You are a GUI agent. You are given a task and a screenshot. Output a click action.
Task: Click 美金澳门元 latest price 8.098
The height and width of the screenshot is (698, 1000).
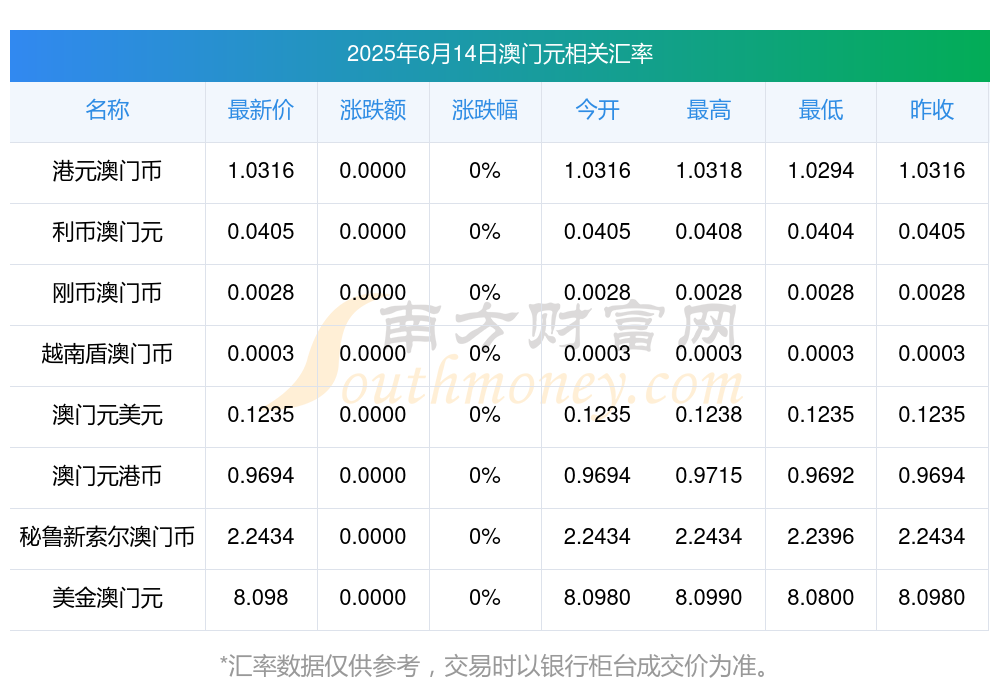261,598
